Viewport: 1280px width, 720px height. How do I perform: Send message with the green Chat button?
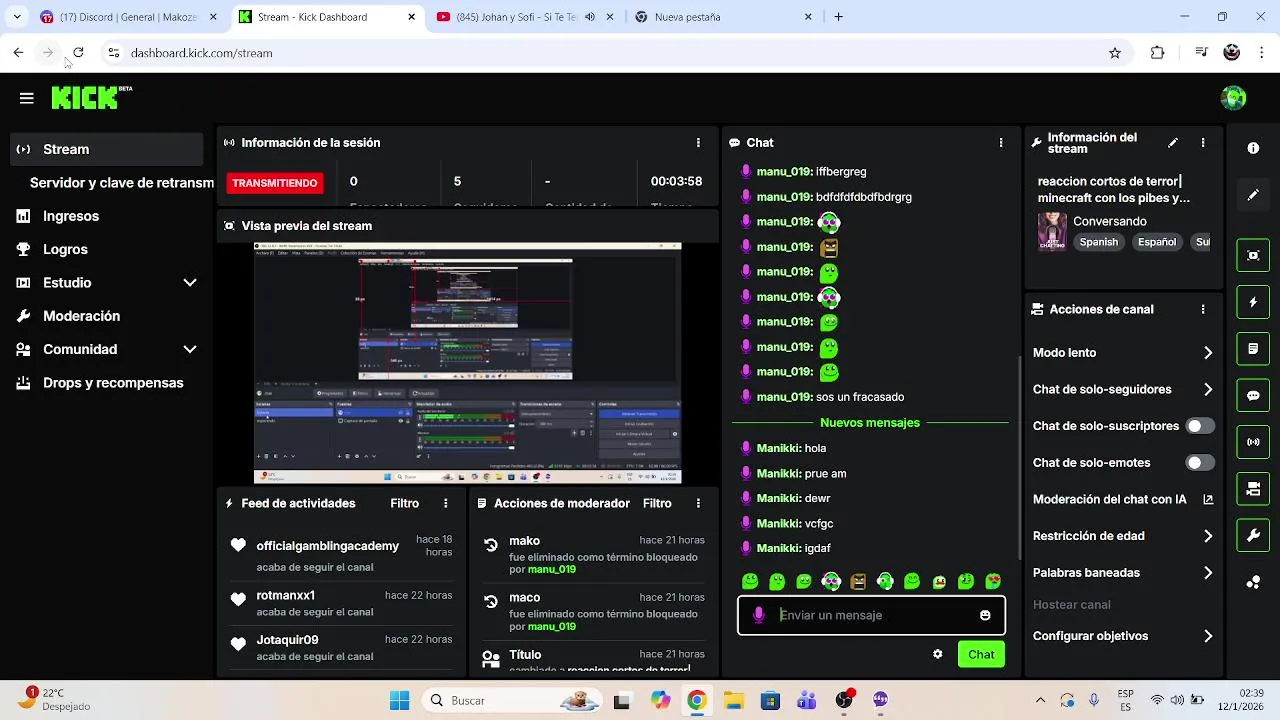pos(981,654)
